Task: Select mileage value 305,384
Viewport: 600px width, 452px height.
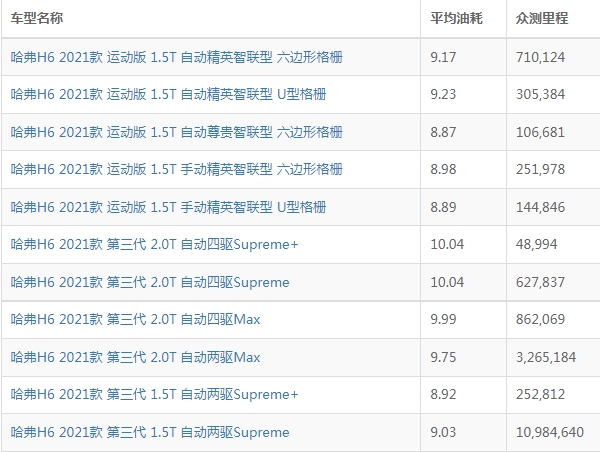Action: (x=540, y=95)
